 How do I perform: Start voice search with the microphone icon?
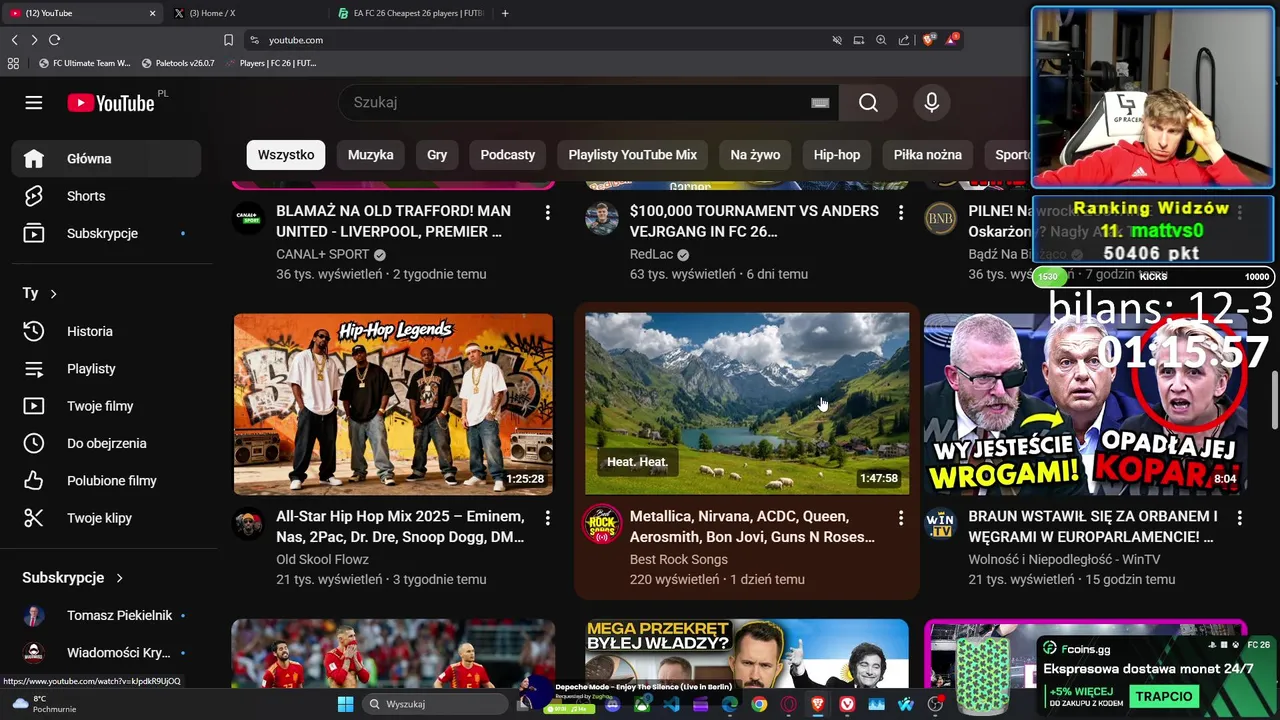(x=932, y=102)
